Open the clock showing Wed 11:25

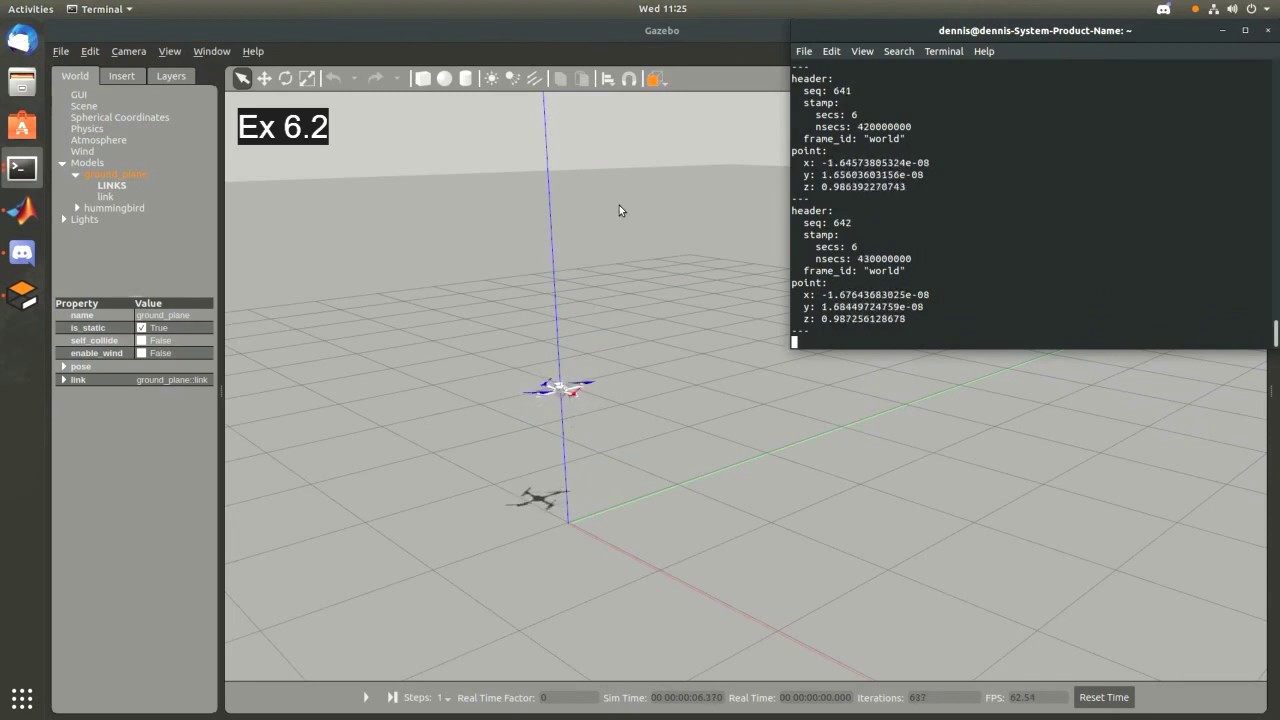(x=663, y=9)
